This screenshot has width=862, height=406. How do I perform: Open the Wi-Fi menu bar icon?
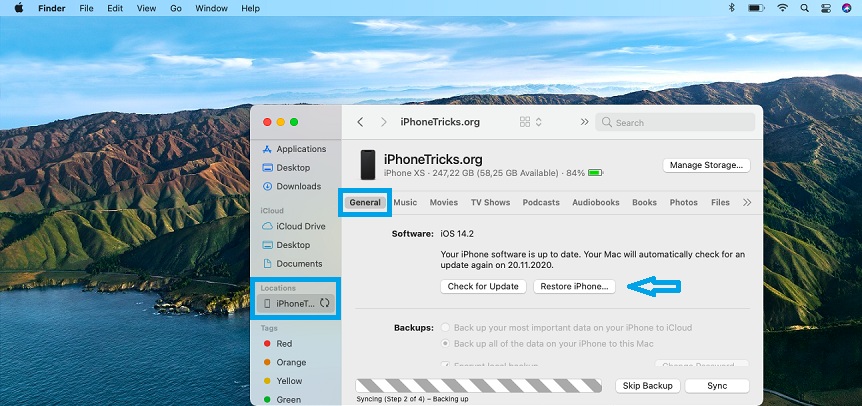[782, 8]
